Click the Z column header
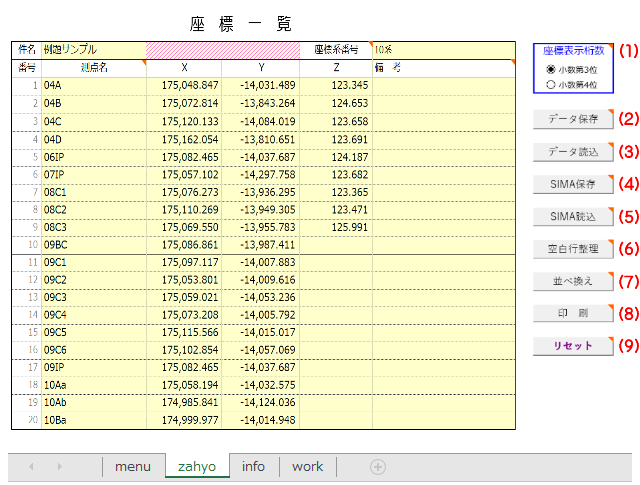The height and width of the screenshot is (485, 640). coord(336,68)
